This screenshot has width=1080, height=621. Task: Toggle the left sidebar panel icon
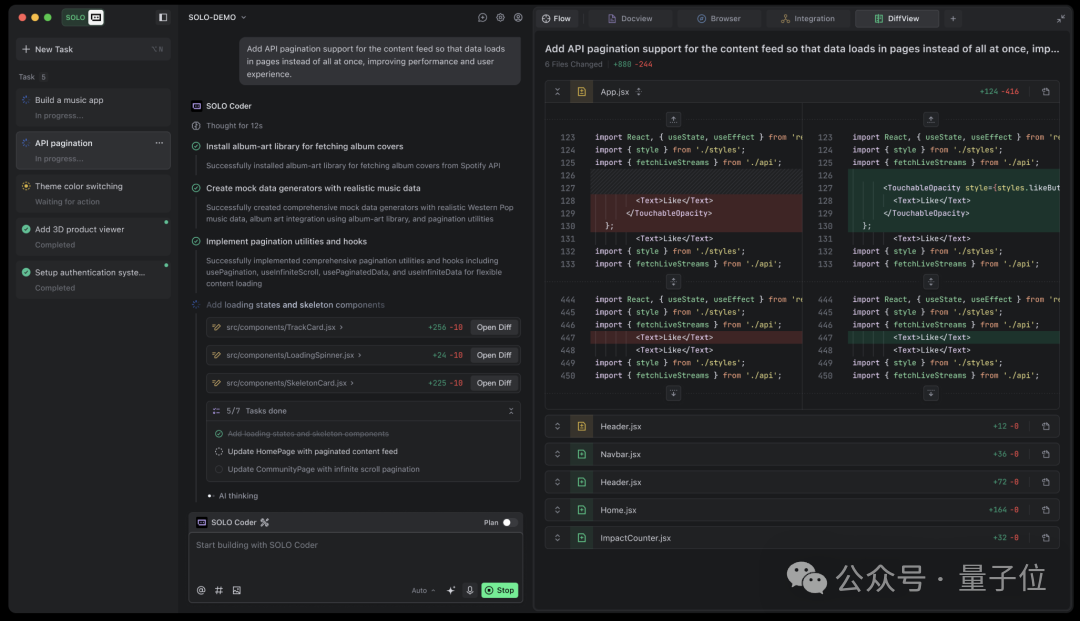(x=163, y=17)
